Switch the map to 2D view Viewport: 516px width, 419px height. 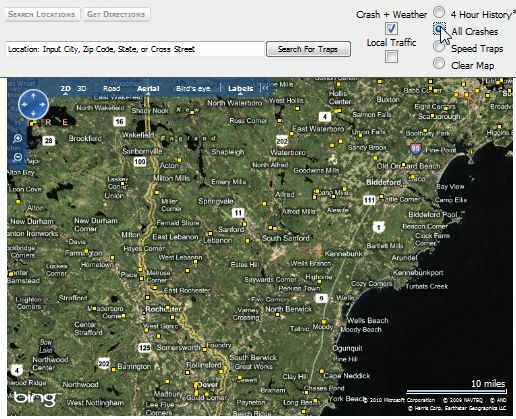(65, 88)
